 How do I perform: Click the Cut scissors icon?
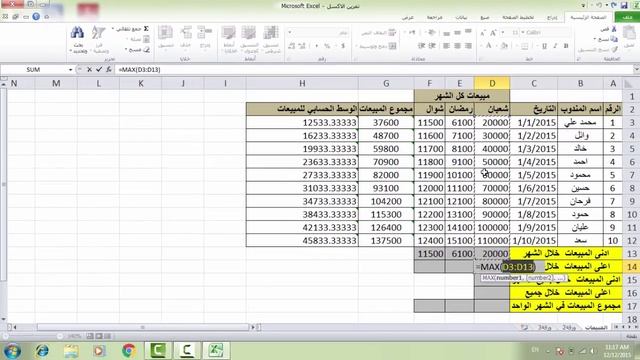pyautogui.click(x=614, y=29)
